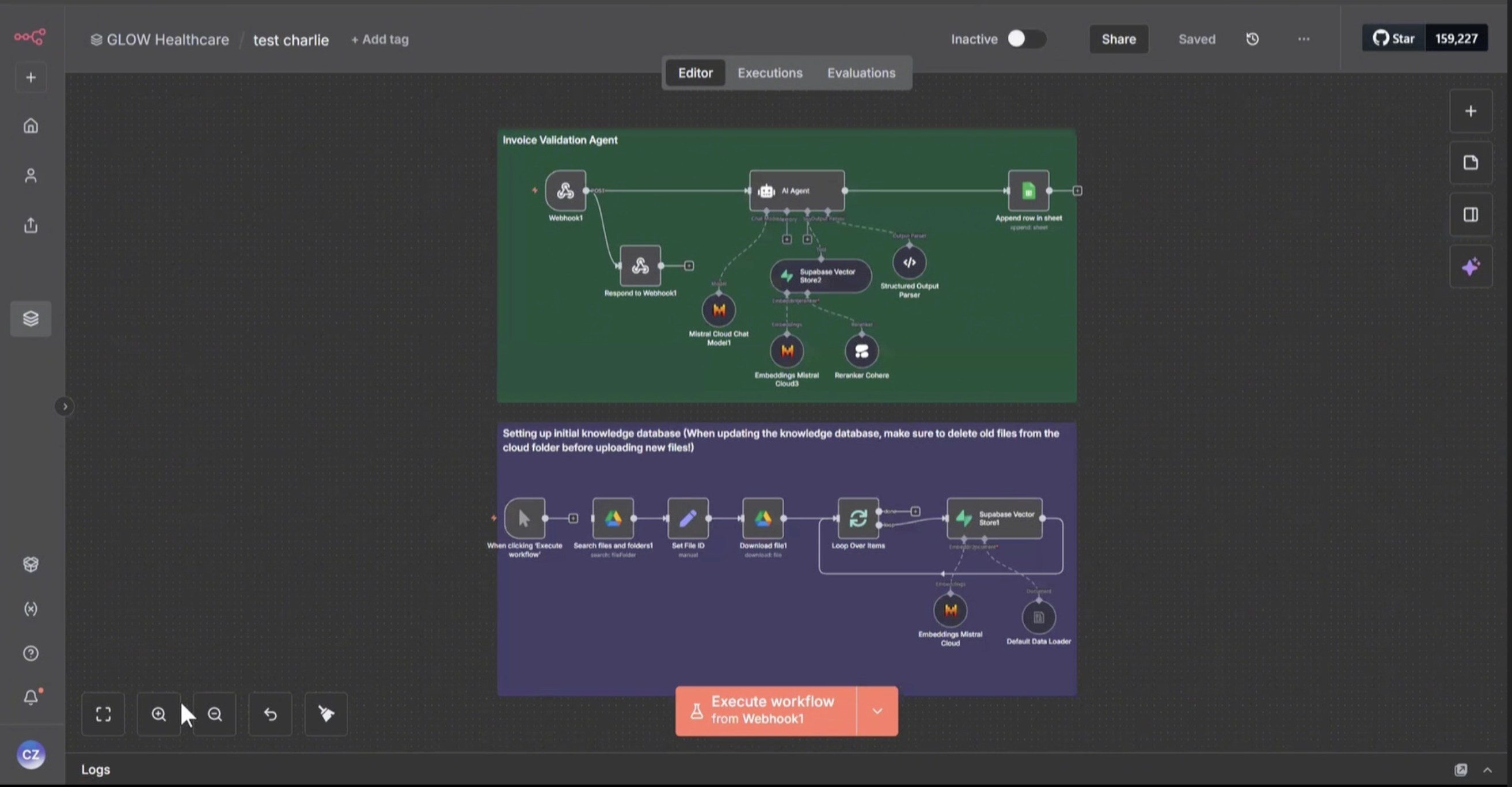
Task: Click the Share button
Action: point(1118,39)
